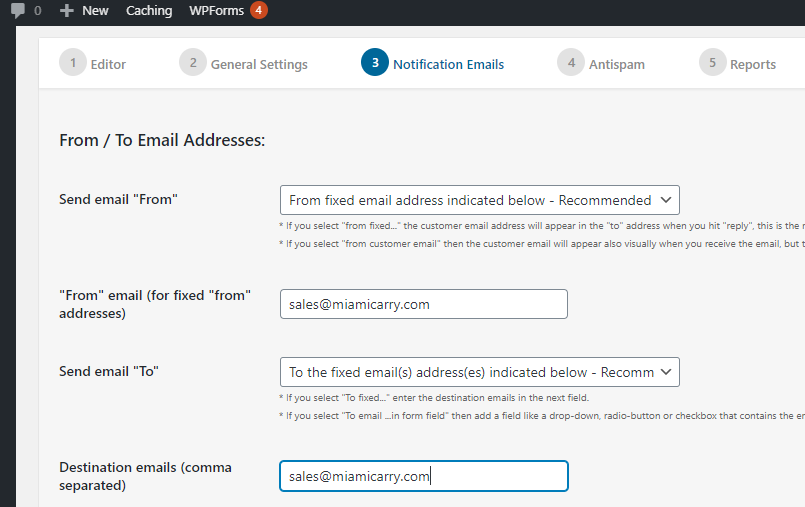Click the plus icon next to New
This screenshot has width=805, height=507.
66,10
